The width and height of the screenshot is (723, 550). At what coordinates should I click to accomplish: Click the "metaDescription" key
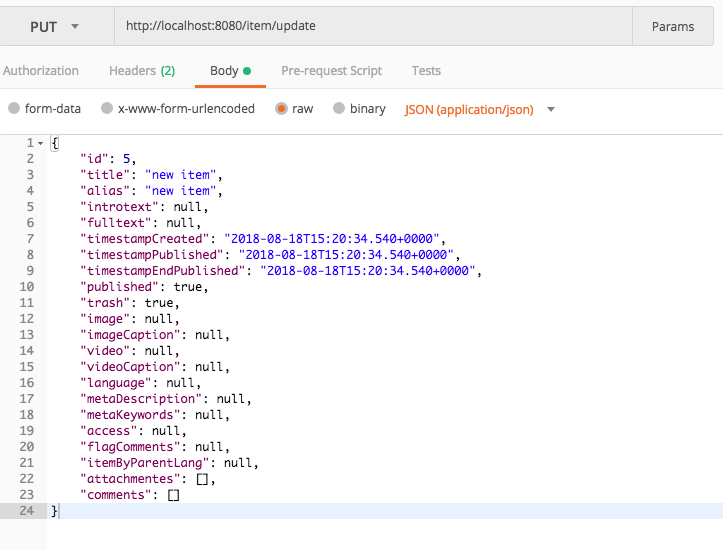pyautogui.click(x=141, y=399)
